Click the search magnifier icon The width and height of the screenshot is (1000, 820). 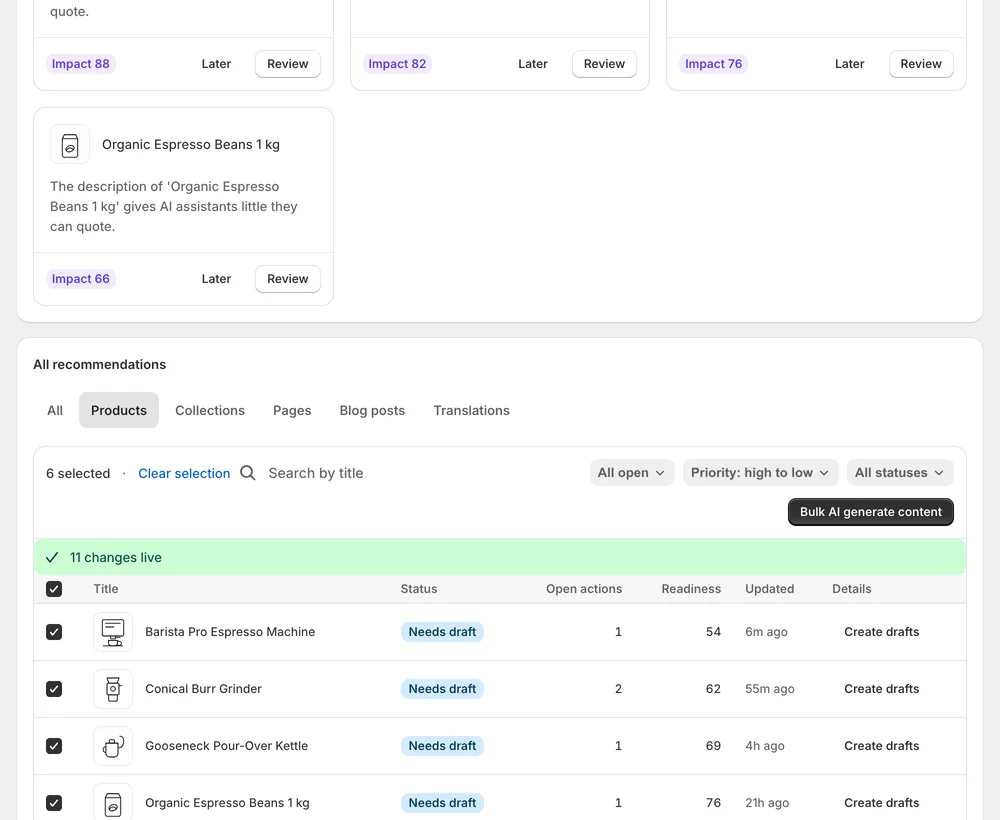pos(247,473)
